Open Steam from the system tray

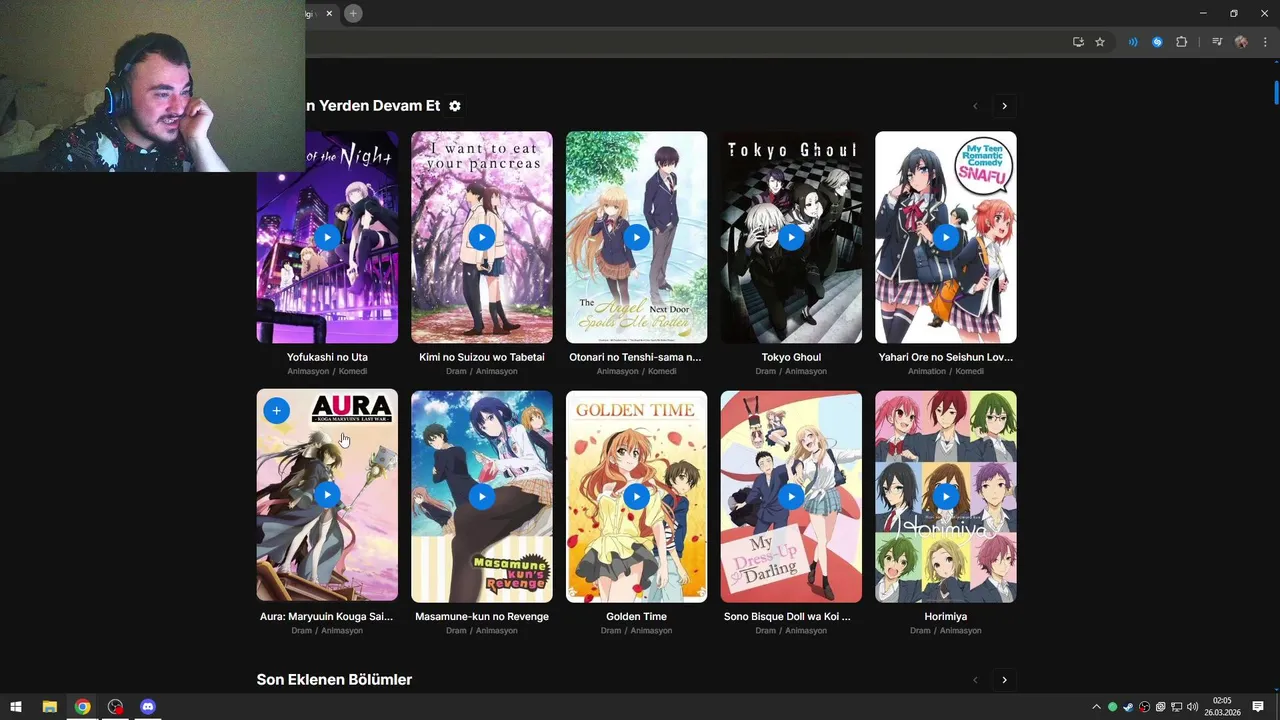tap(1128, 707)
